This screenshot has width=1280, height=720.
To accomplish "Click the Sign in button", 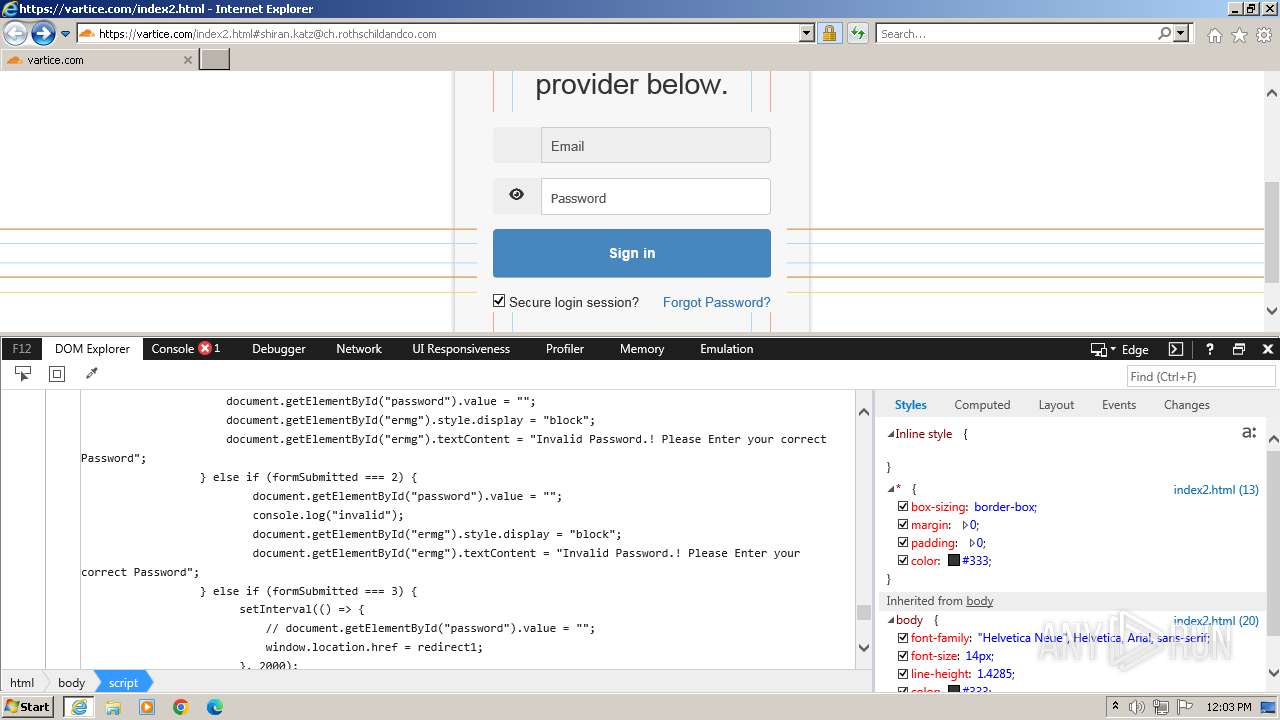I will [632, 253].
